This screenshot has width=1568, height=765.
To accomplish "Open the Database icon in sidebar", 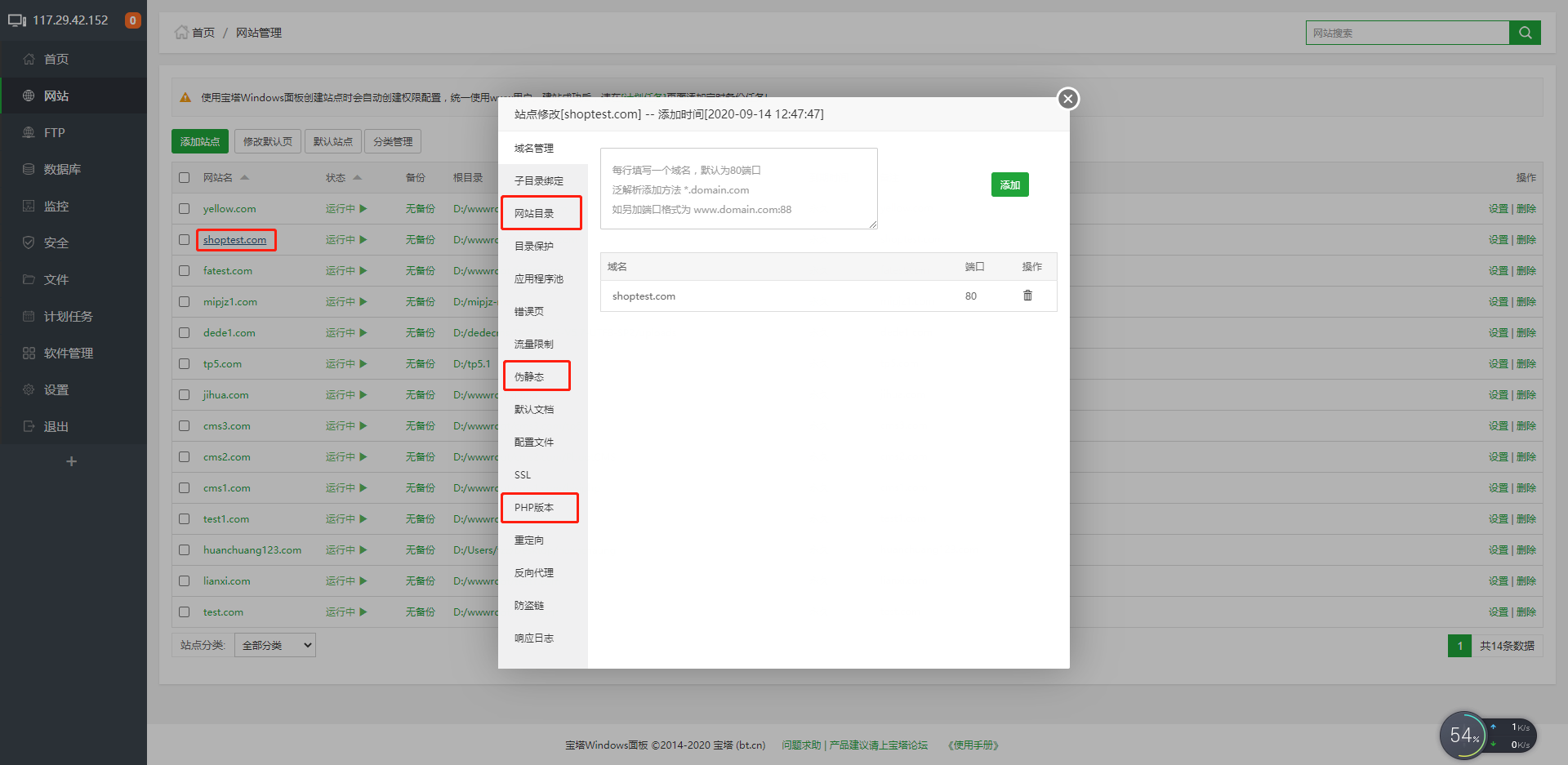I will click(x=29, y=169).
